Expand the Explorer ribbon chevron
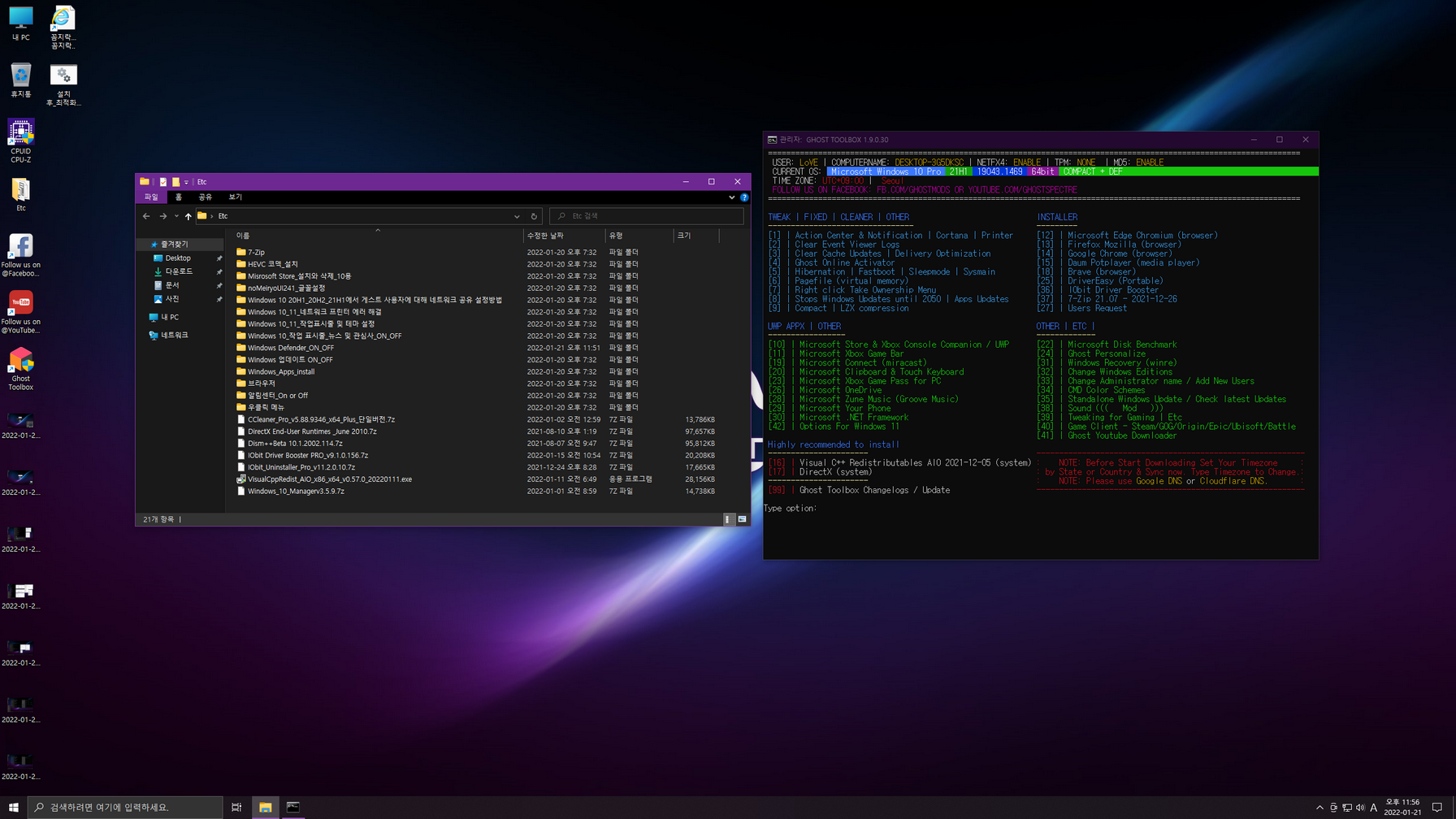 (x=731, y=197)
